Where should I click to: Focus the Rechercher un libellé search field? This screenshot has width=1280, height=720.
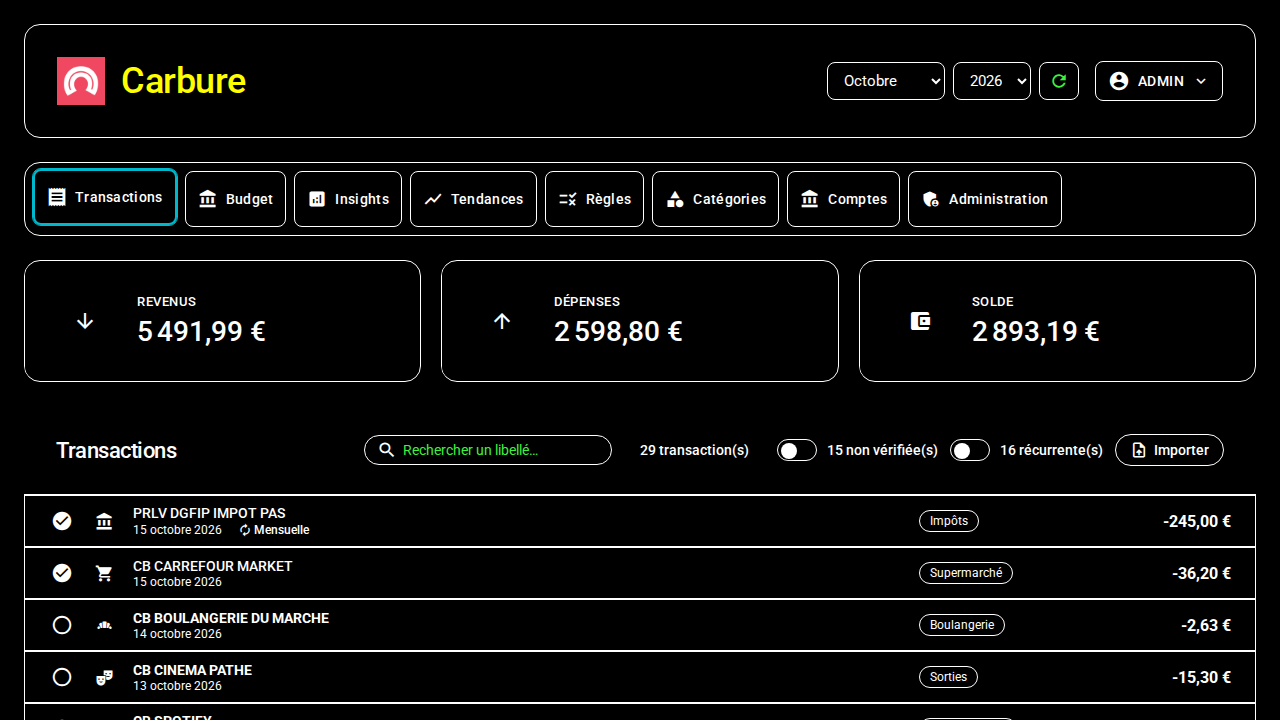pyautogui.click(x=488, y=450)
